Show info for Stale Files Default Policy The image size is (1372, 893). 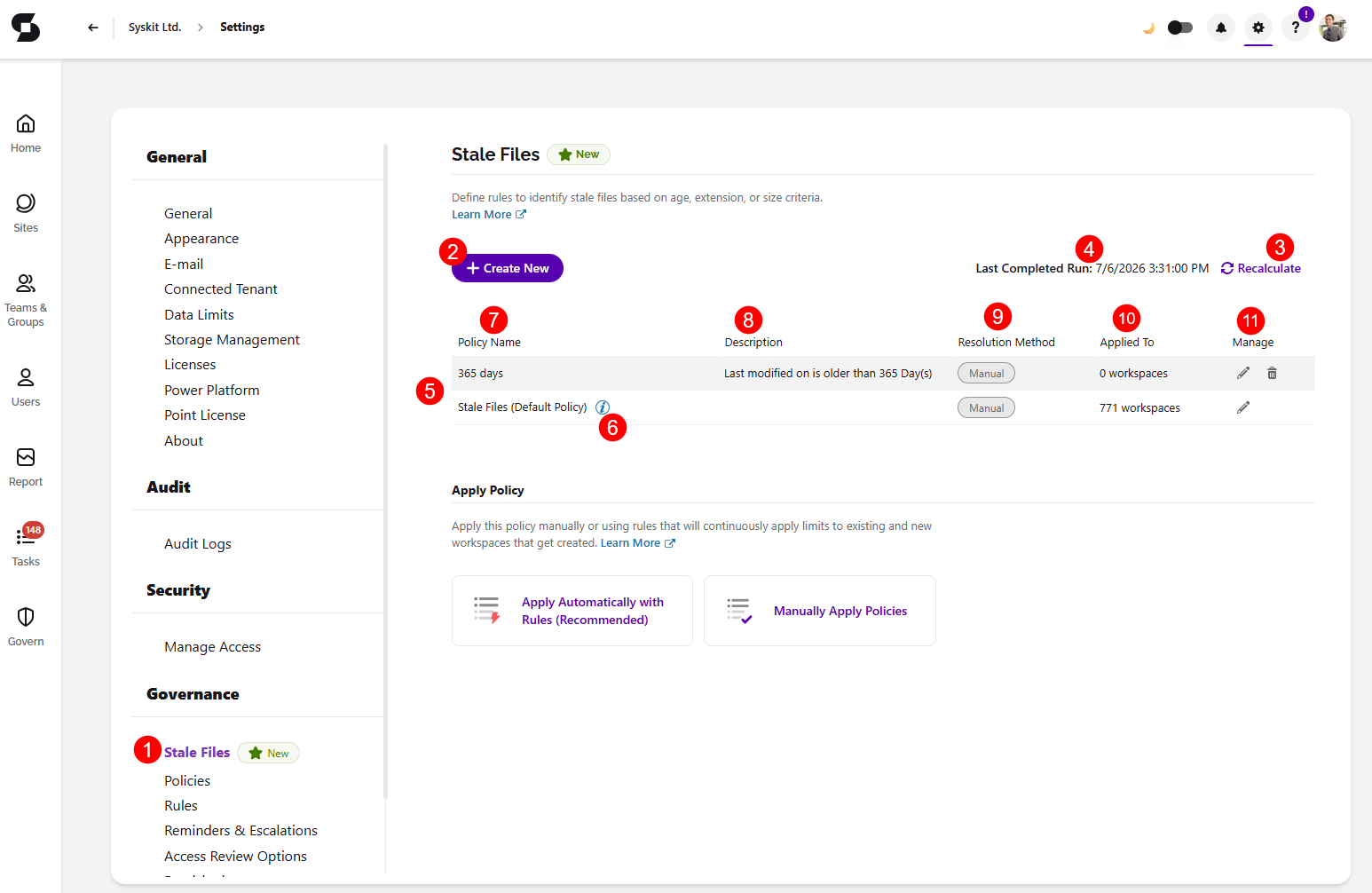[x=603, y=407]
